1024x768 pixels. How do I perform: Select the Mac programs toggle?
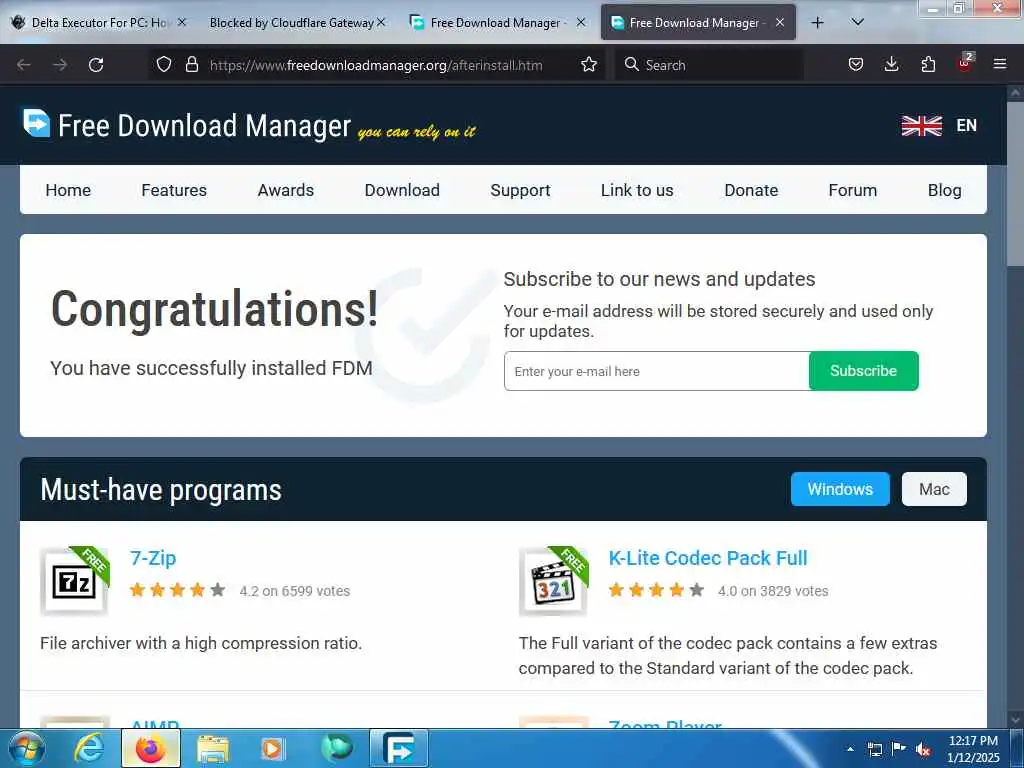[x=934, y=489]
